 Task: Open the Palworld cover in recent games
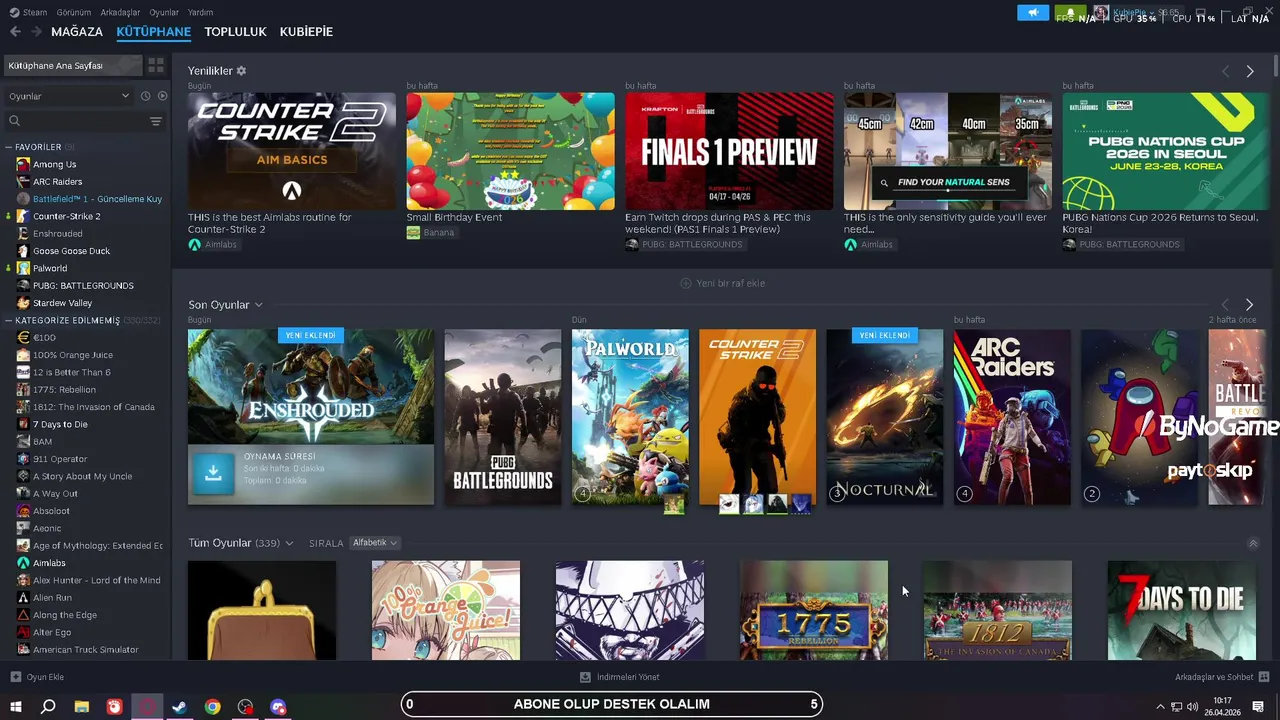630,417
